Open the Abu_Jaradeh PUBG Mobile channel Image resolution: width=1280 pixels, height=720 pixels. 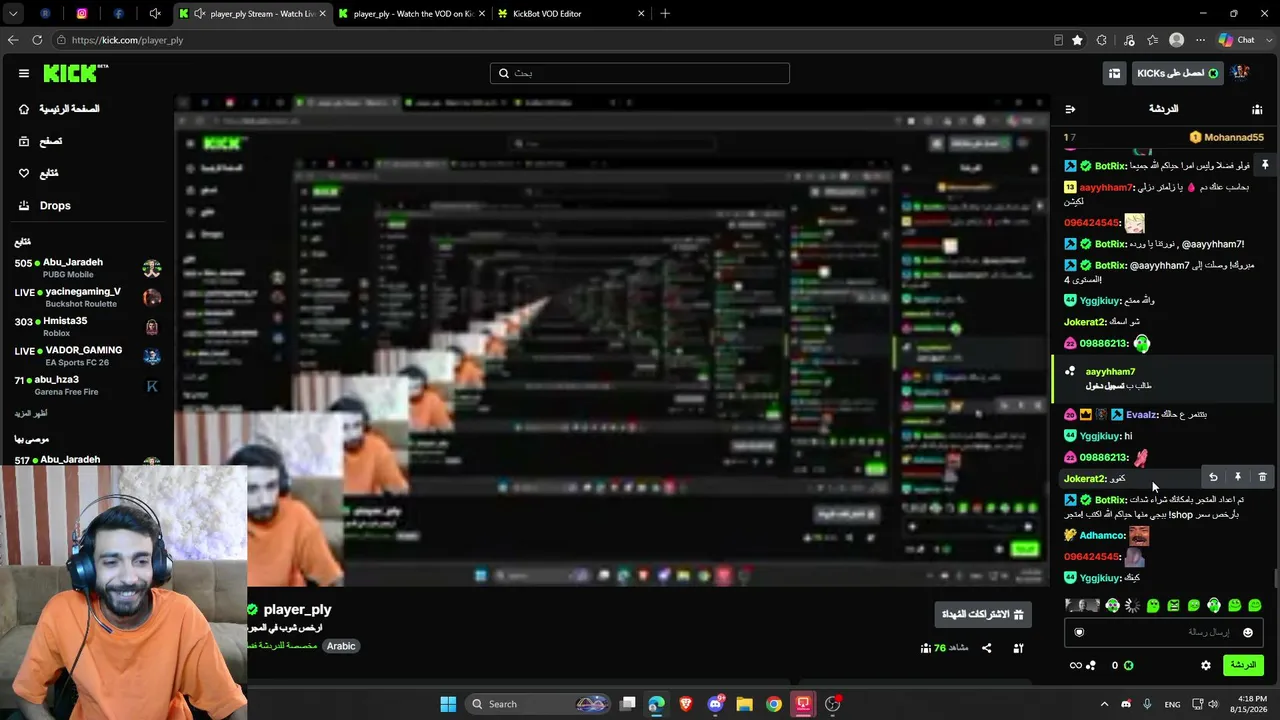pos(87,268)
